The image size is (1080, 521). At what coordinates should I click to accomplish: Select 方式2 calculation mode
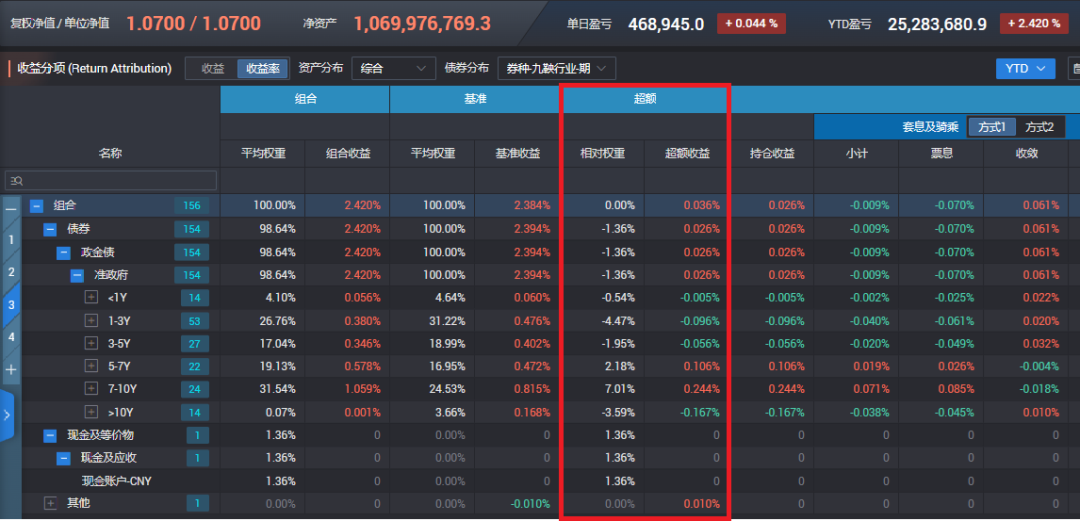click(1039, 127)
